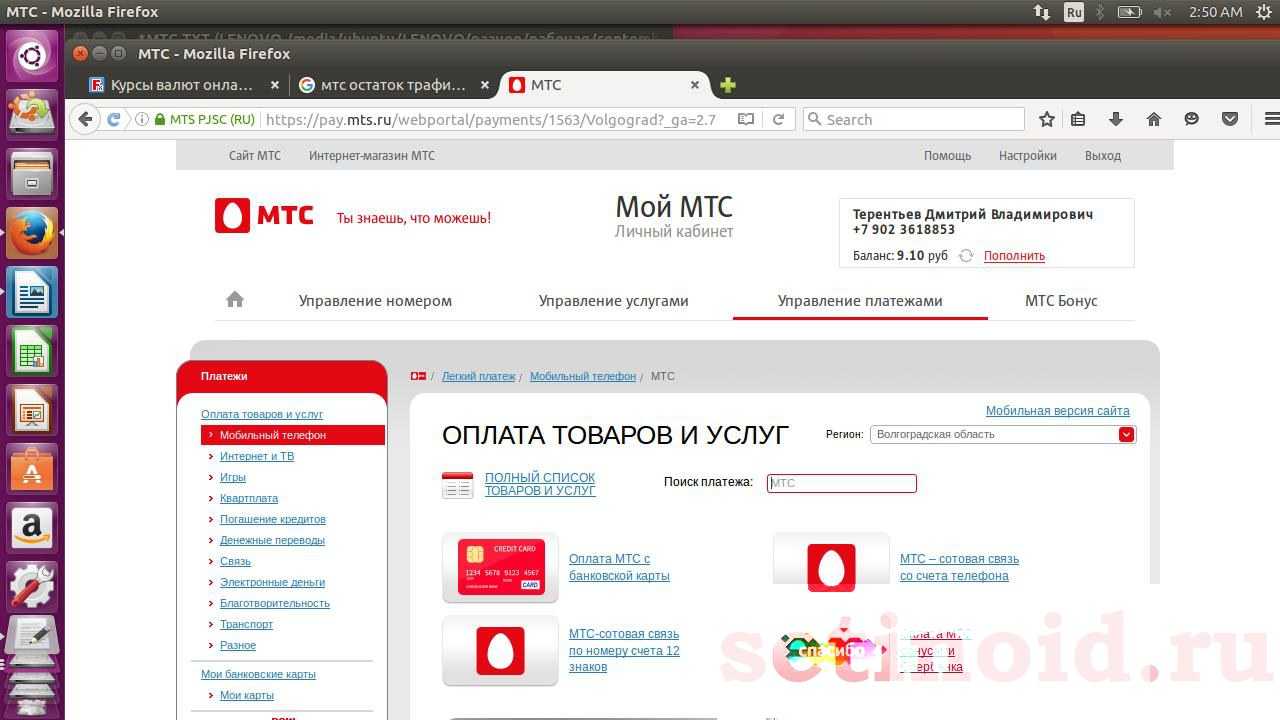Open Помощь link
Viewport: 1280px width, 720px height.
[947, 155]
